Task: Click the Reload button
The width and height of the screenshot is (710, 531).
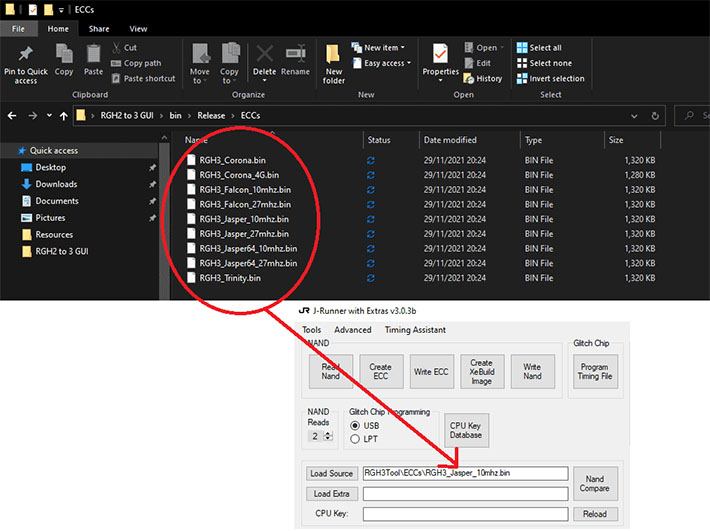Action: (x=595, y=514)
